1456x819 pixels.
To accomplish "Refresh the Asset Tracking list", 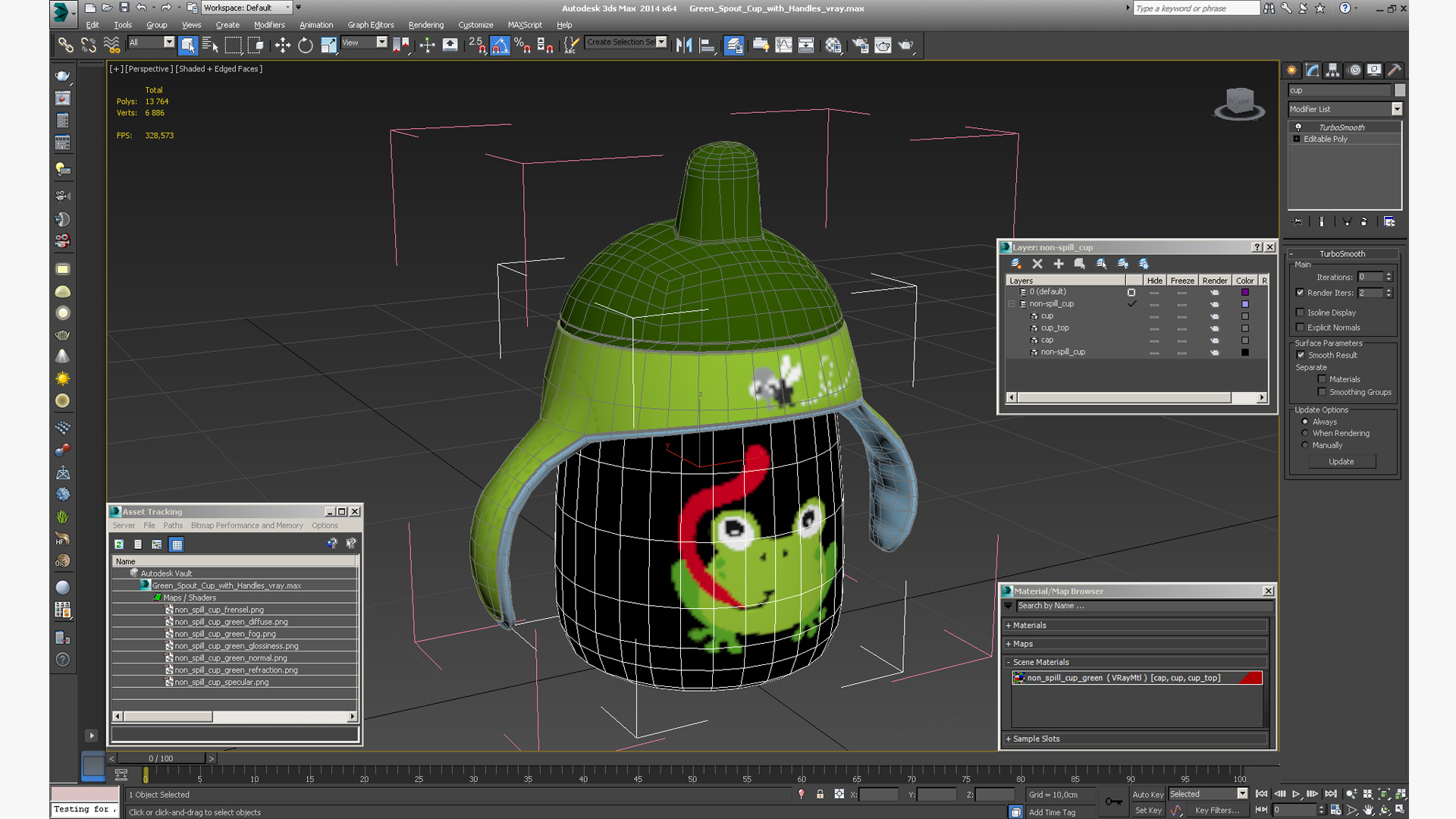I will point(119,544).
